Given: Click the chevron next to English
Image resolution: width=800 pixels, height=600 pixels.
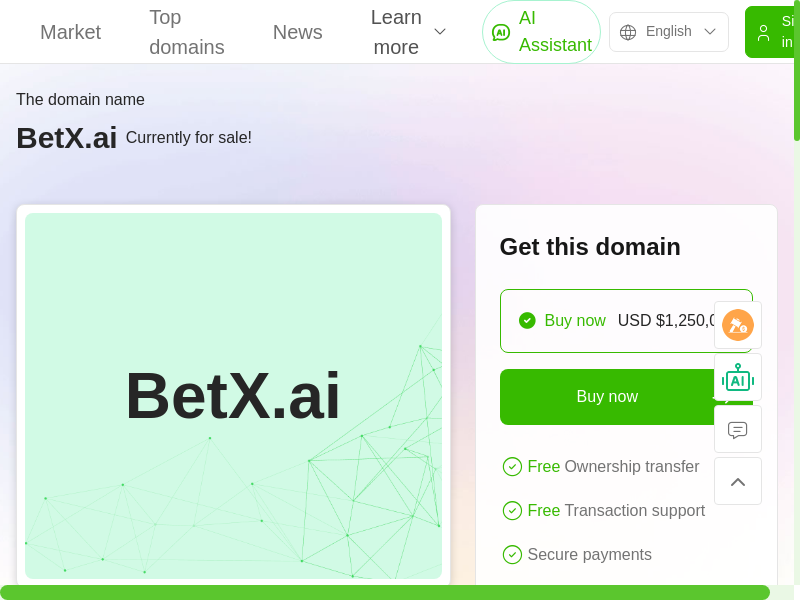Looking at the screenshot, I should pyautogui.click(x=710, y=32).
